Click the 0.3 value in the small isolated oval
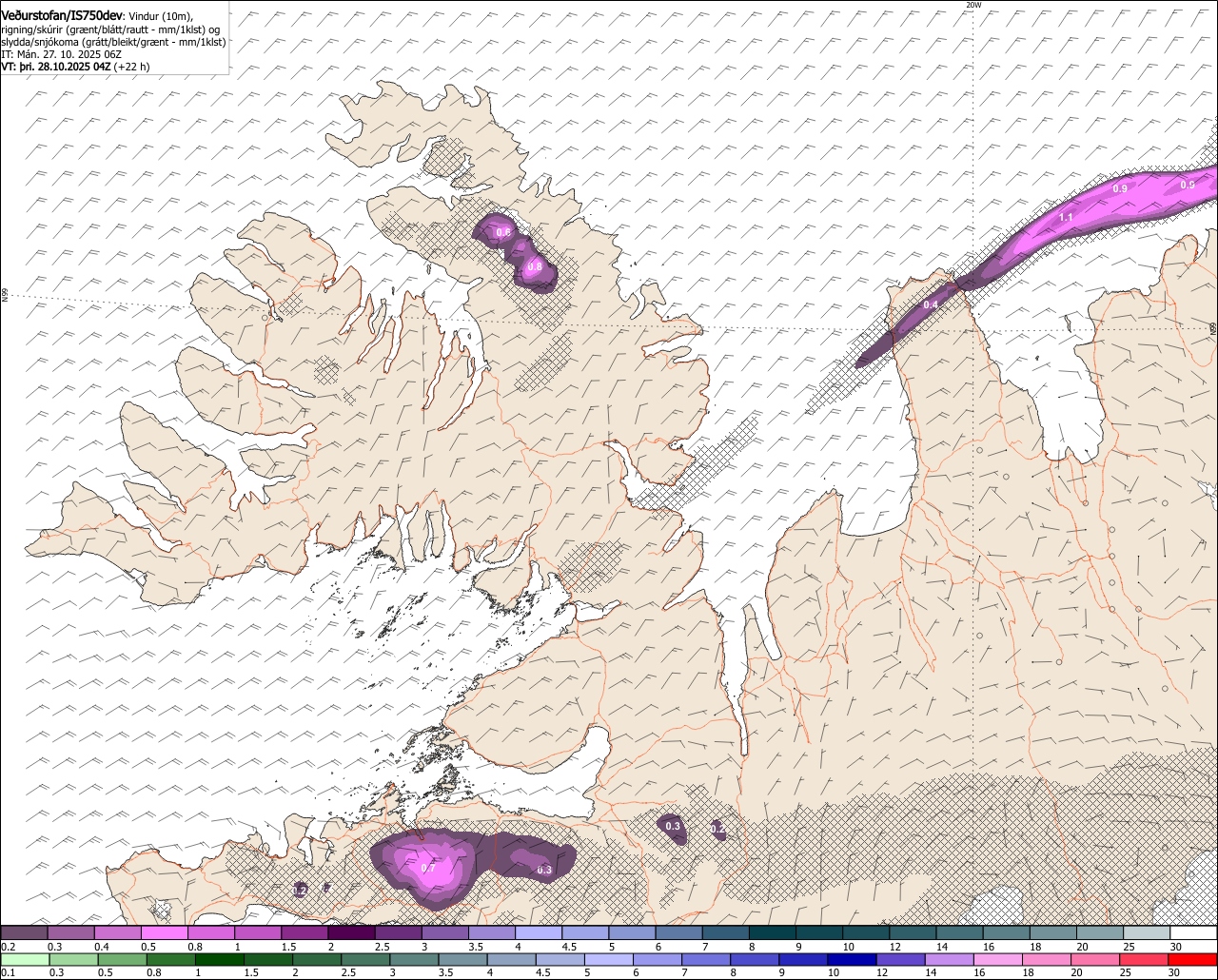This screenshot has height=980, width=1218. click(x=673, y=826)
